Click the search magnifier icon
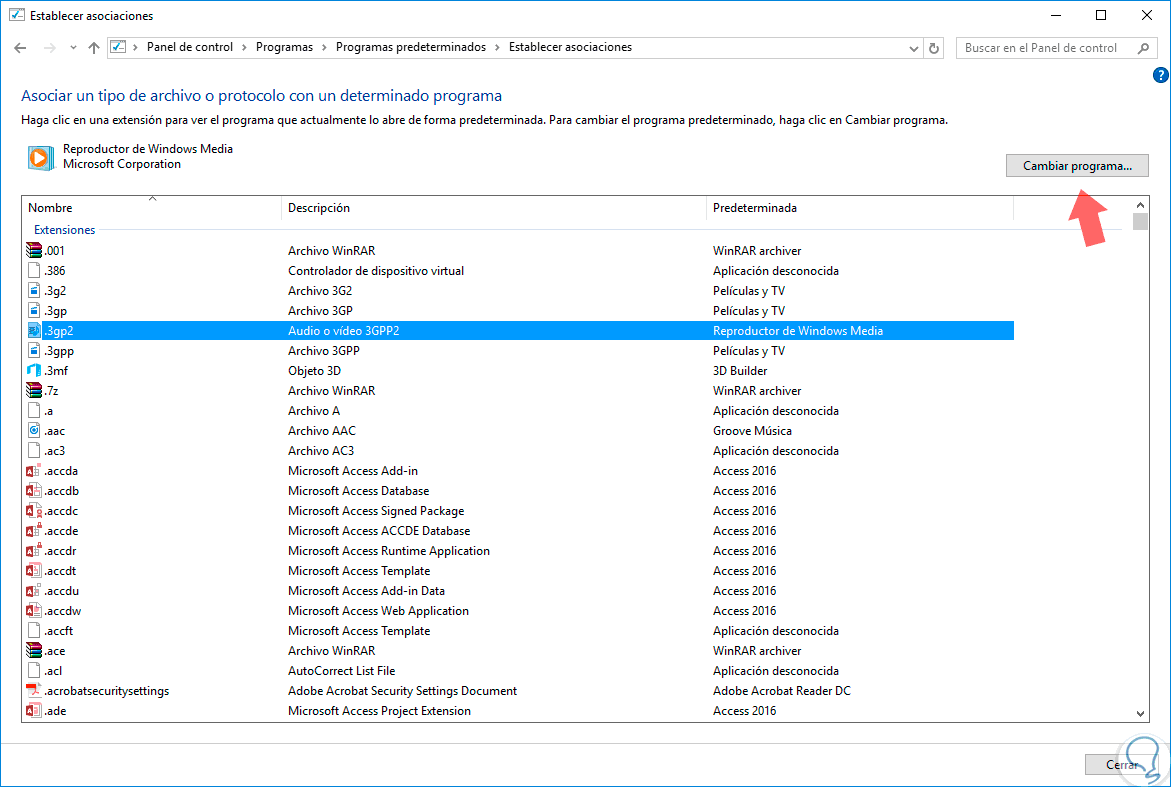The width and height of the screenshot is (1171, 787). click(x=1143, y=48)
